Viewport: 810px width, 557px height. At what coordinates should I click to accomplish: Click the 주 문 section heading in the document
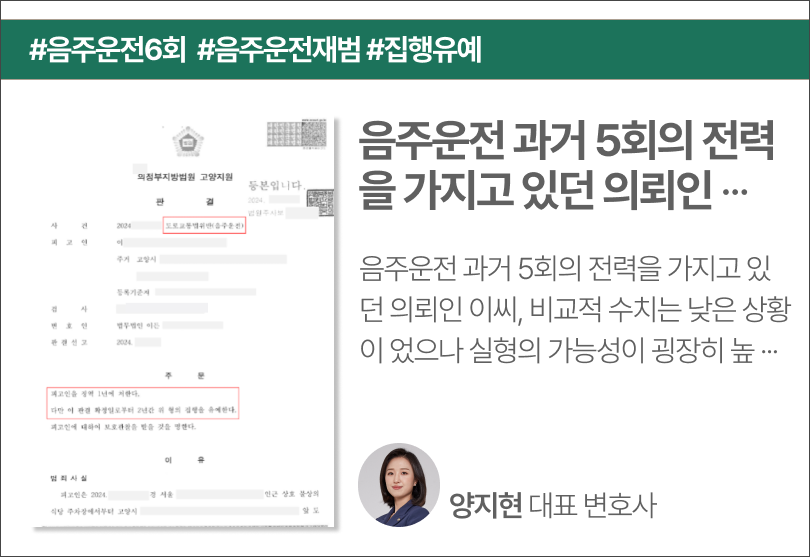[186, 375]
